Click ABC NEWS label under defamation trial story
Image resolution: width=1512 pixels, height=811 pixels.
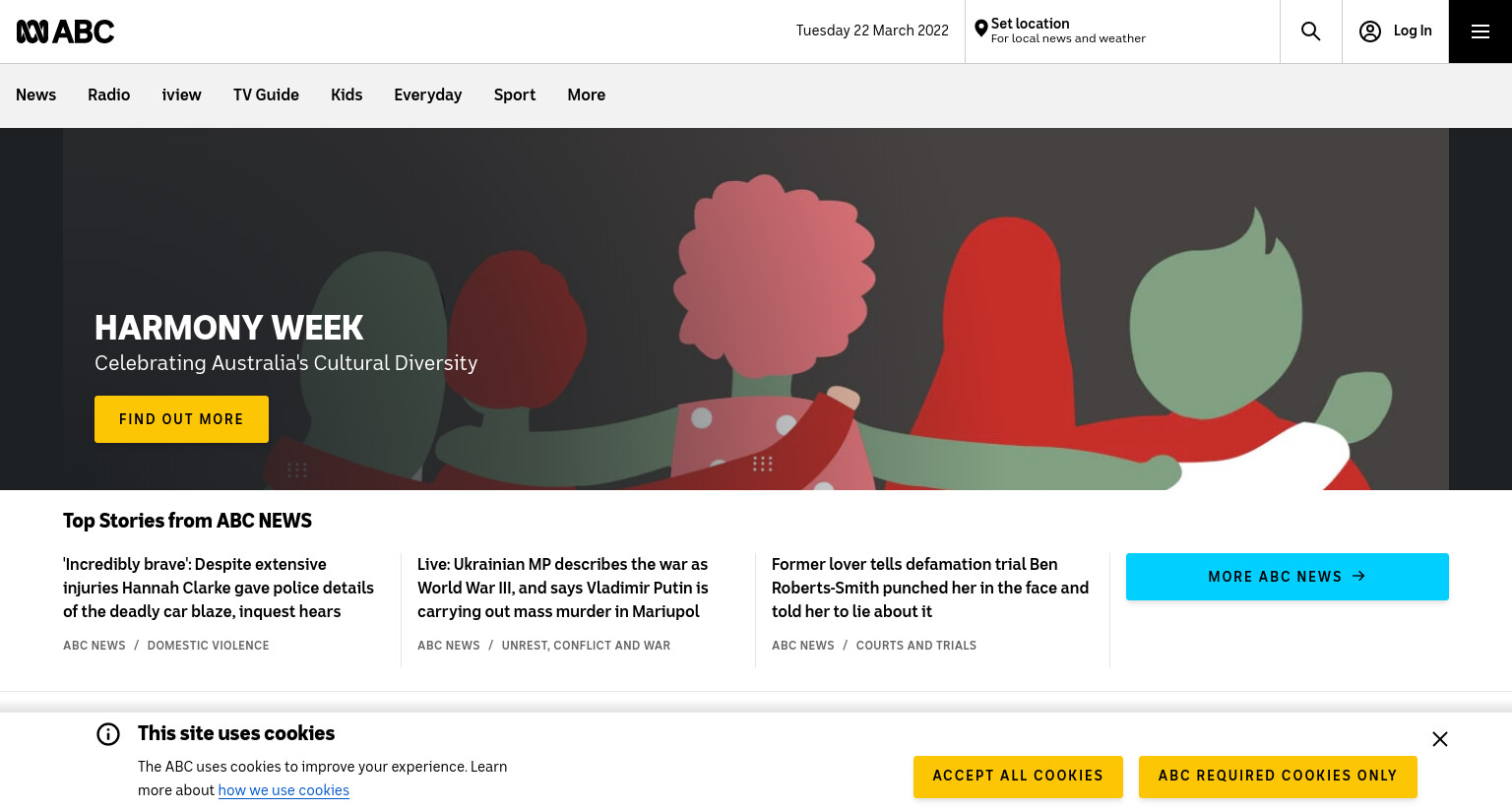[803, 646]
